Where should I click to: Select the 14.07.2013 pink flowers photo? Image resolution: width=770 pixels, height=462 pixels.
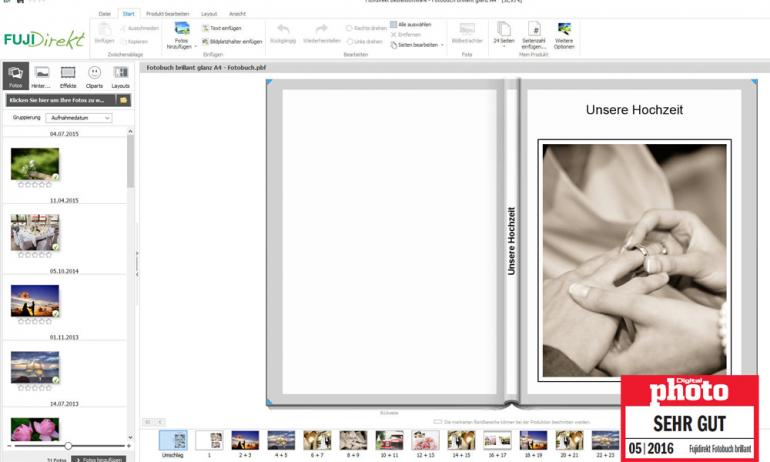click(x=35, y=429)
